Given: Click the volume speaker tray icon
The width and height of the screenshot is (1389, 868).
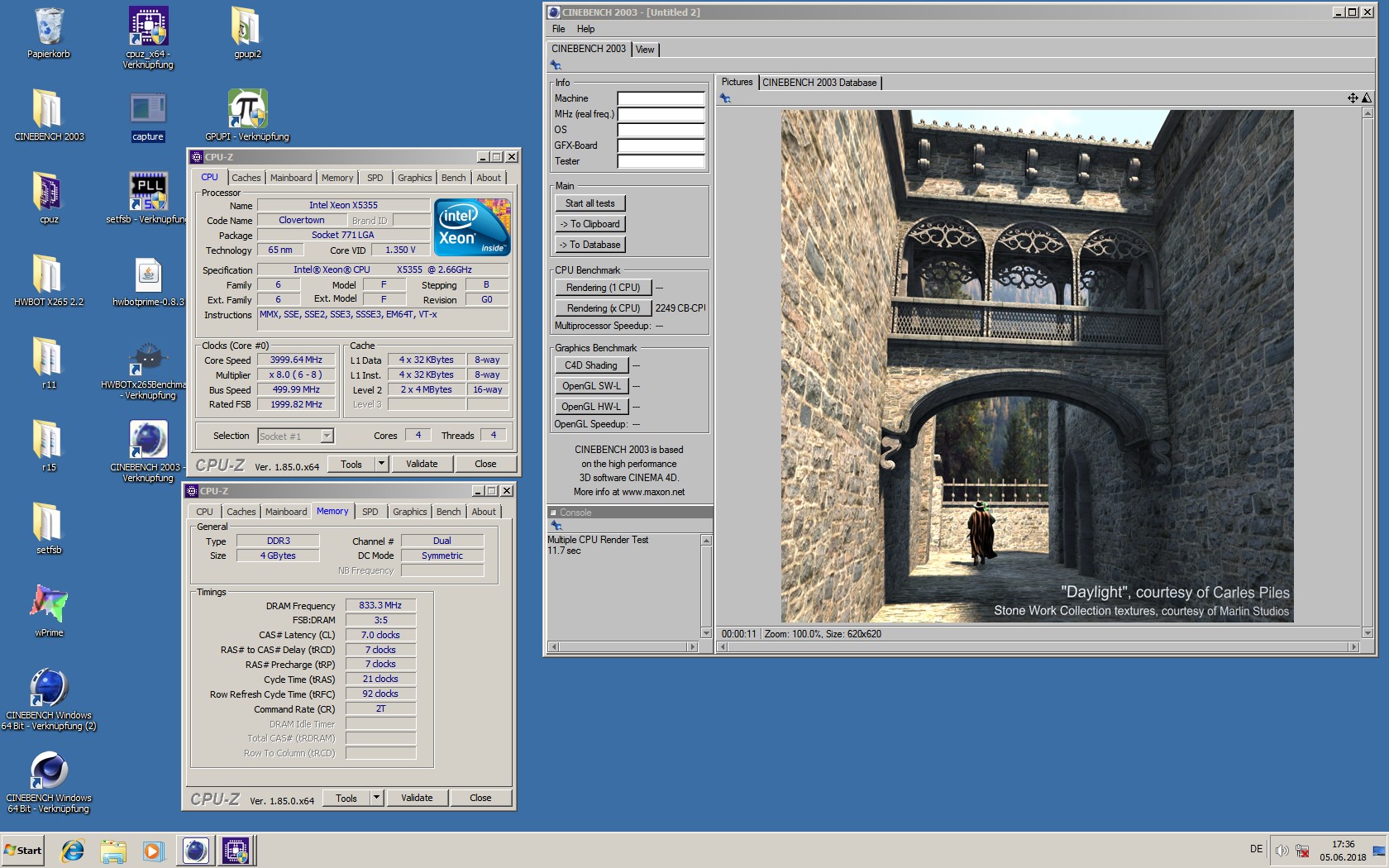Looking at the screenshot, I should point(1282,851).
